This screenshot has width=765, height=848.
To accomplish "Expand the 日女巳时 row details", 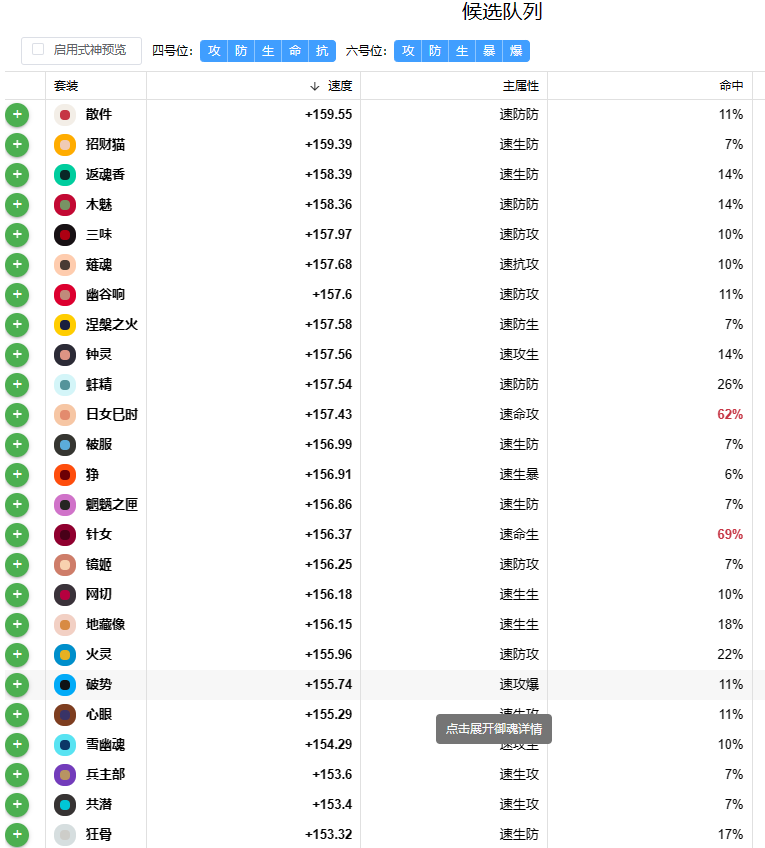I will (384, 414).
